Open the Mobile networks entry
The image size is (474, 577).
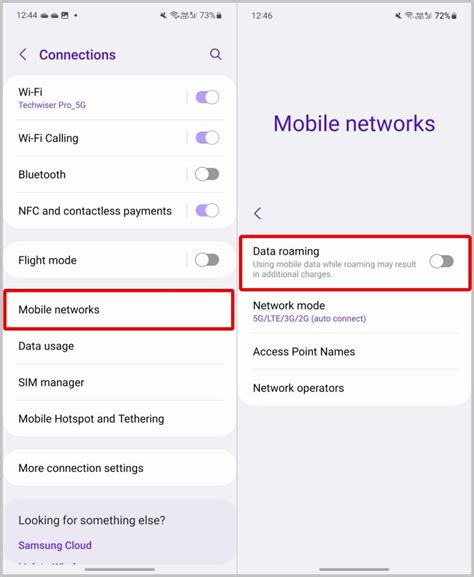(119, 309)
